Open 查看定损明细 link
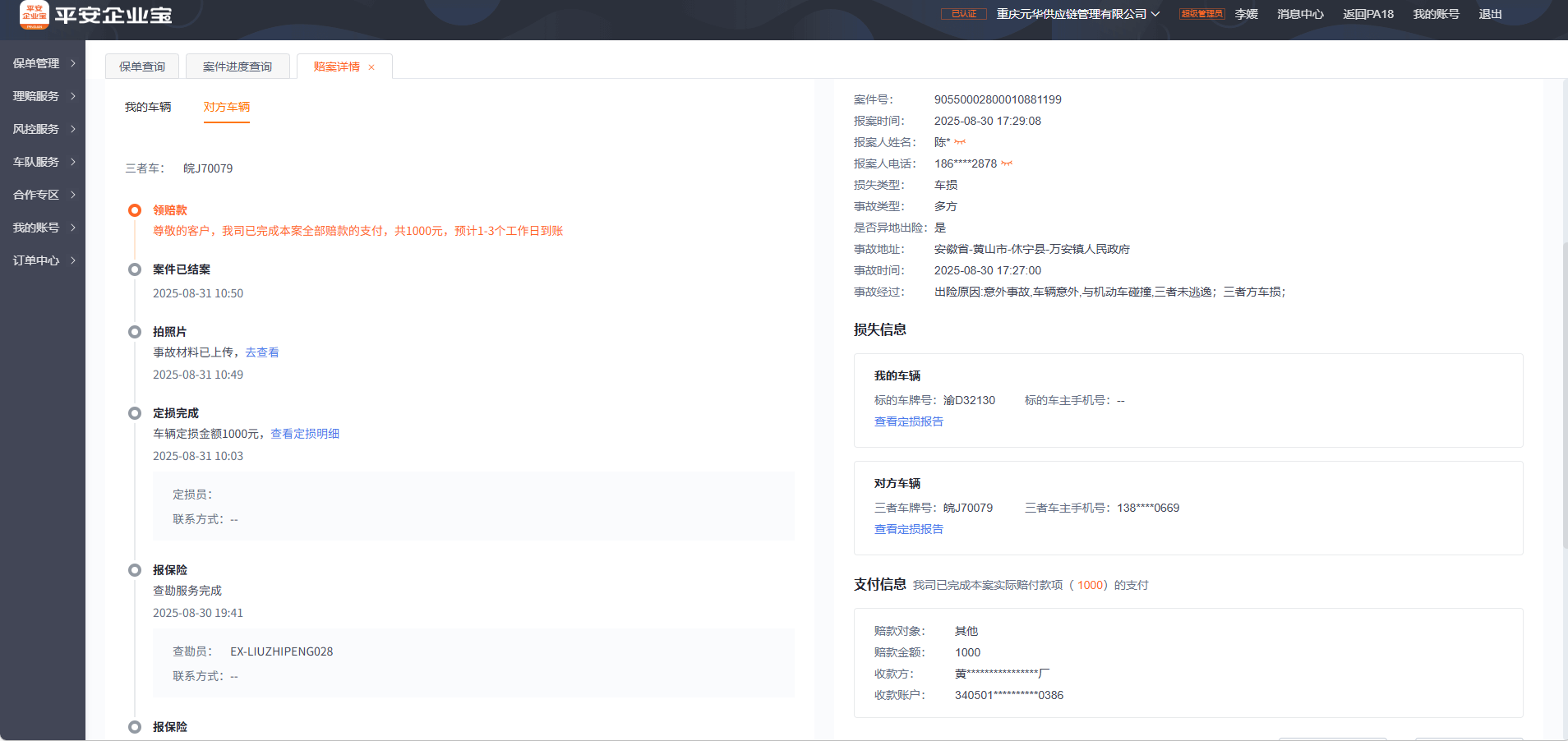This screenshot has width=1568, height=741. (305, 434)
